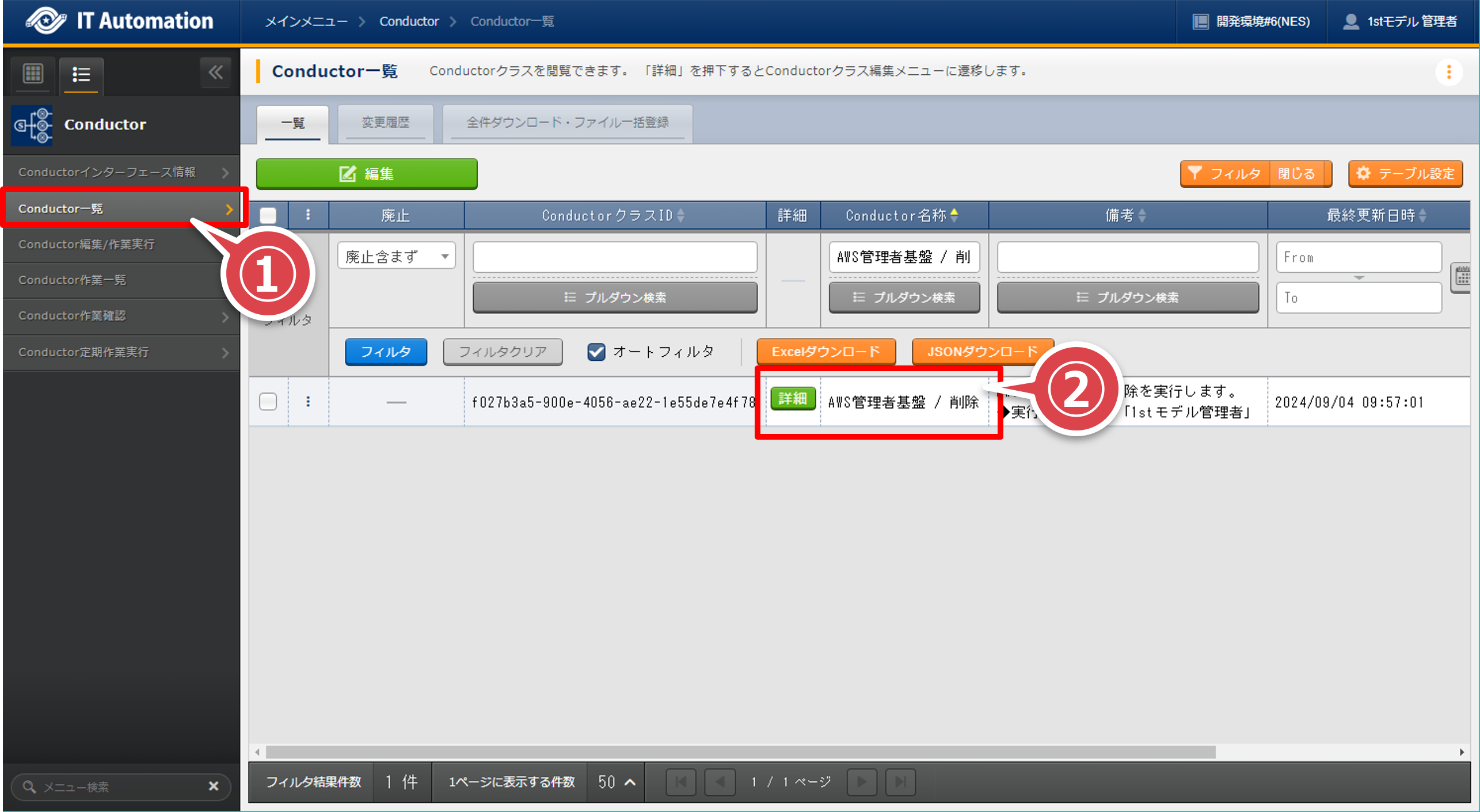Open プルダウン検索 under ConductorクラスID
This screenshot has width=1480, height=812.
[615, 298]
